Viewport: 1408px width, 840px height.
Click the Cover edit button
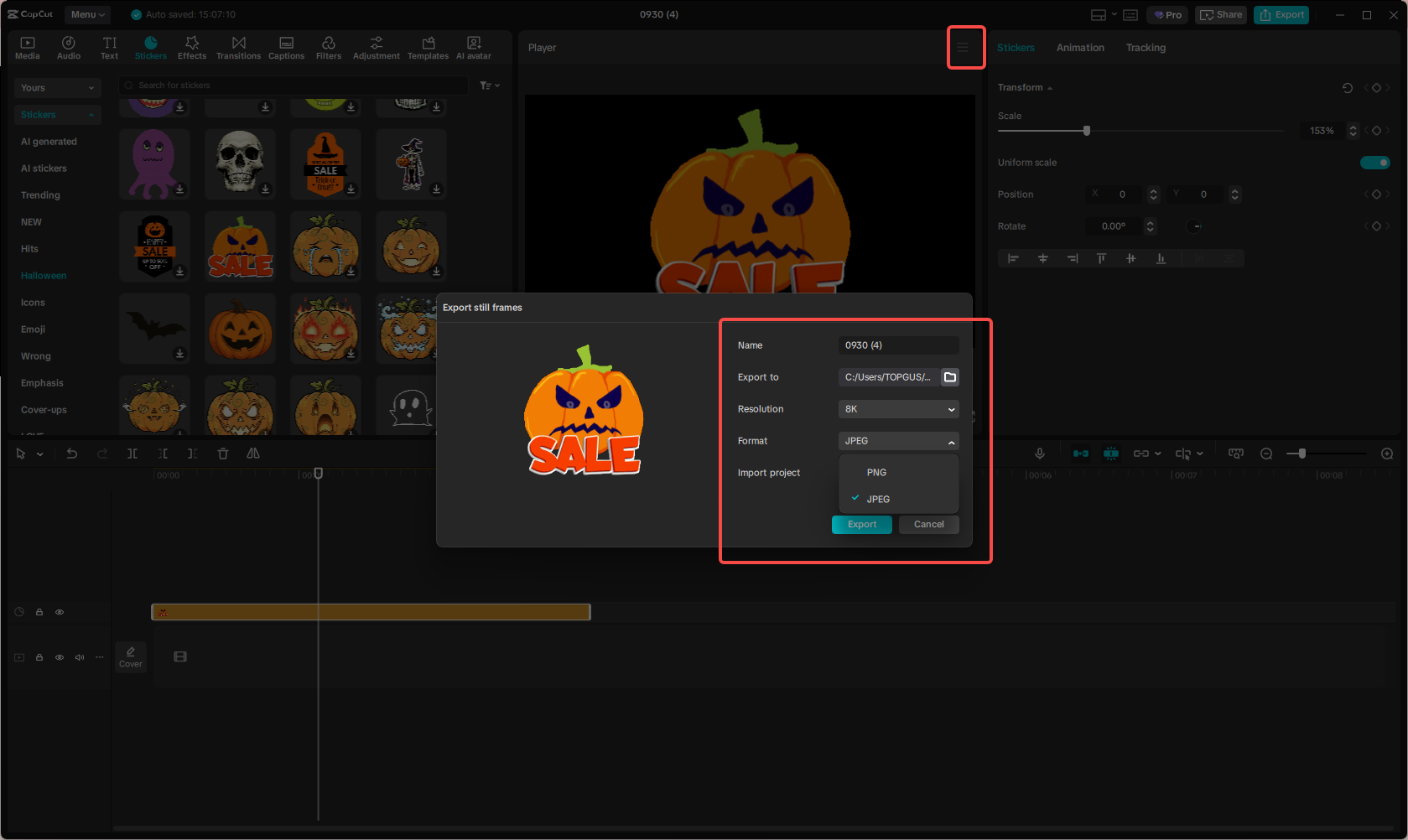point(131,657)
